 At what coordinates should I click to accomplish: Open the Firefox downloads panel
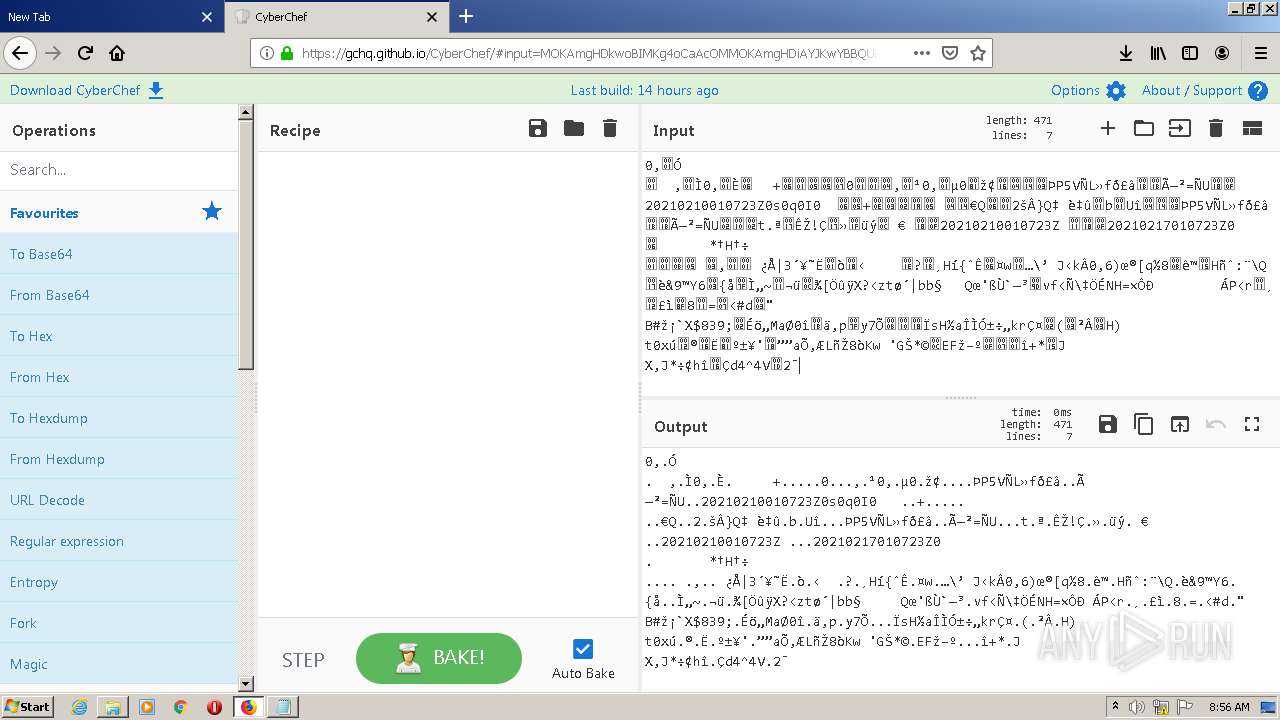click(1126, 53)
